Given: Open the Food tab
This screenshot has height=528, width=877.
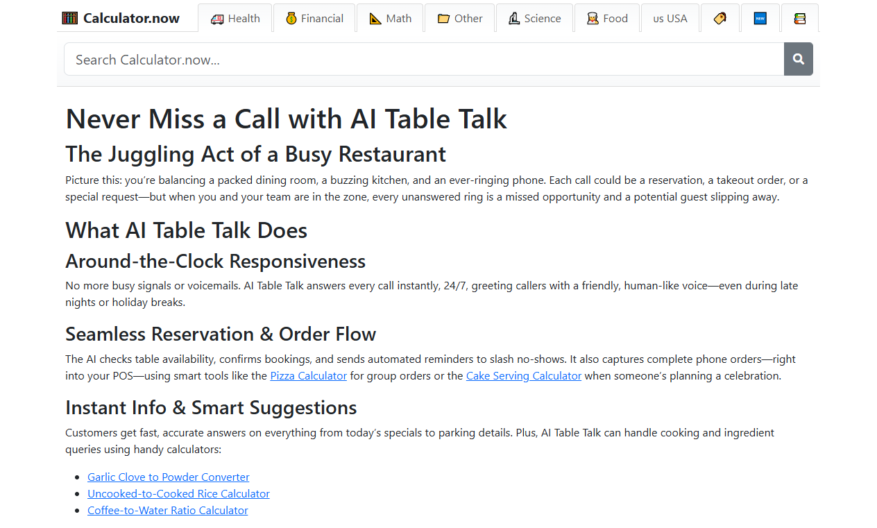Looking at the screenshot, I should tap(607, 18).
